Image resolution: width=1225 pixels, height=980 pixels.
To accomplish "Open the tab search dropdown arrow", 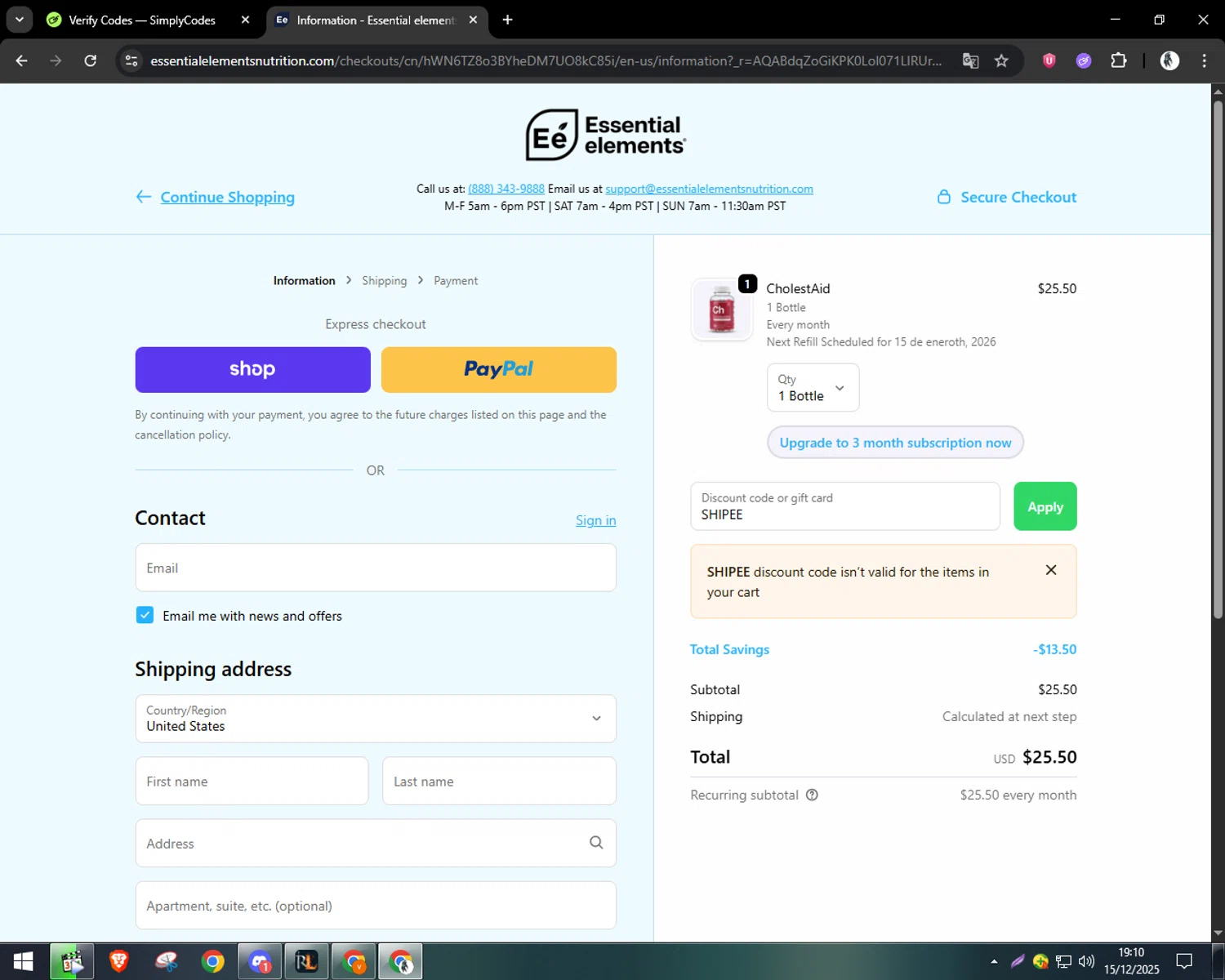I will 19,20.
